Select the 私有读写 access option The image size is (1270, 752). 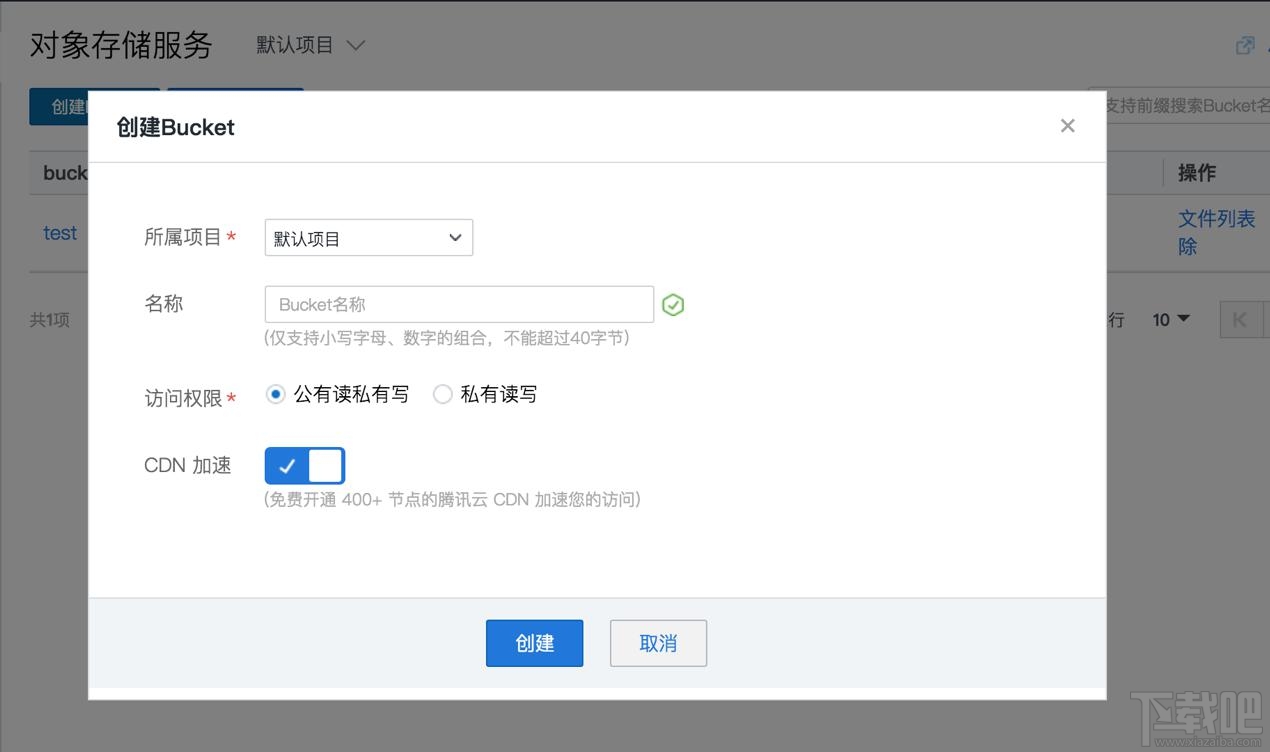(443, 394)
